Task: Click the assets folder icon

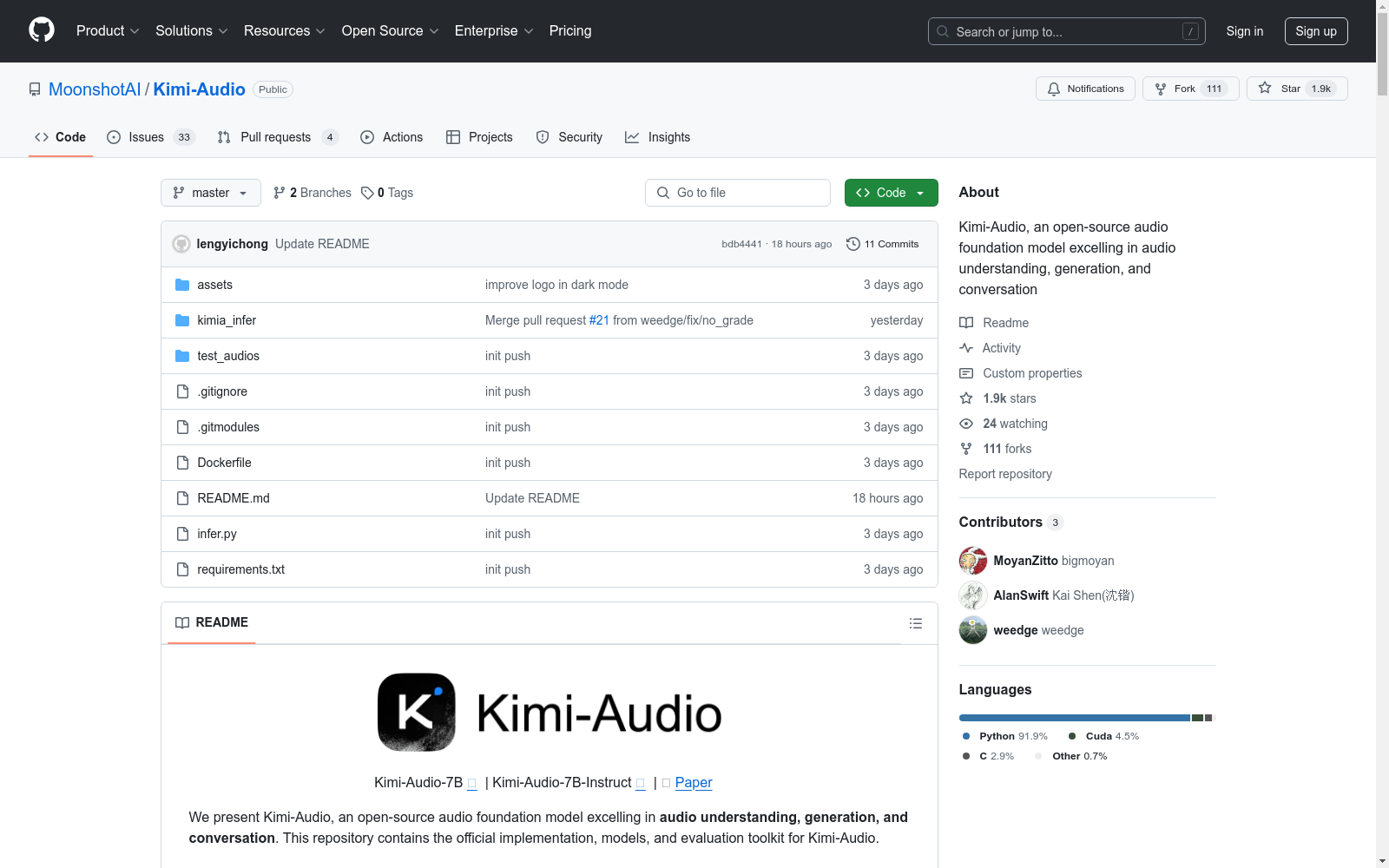Action: click(182, 285)
